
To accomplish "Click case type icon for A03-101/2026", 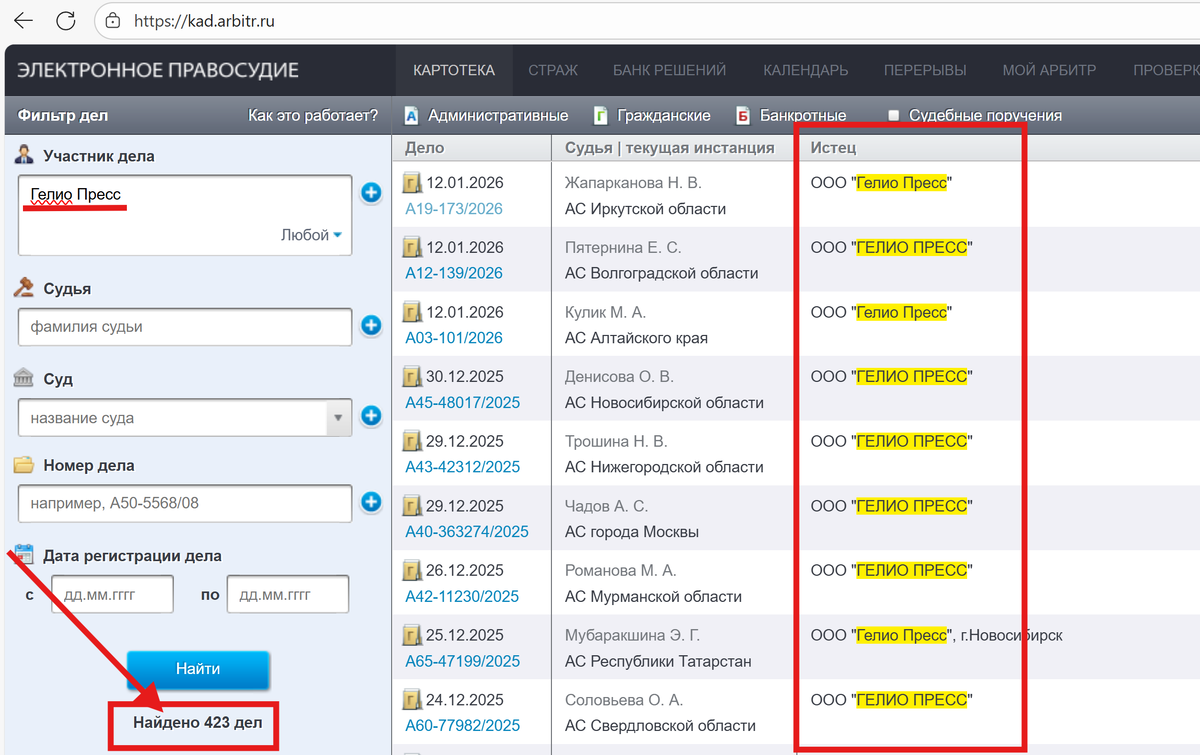I will click(x=412, y=312).
